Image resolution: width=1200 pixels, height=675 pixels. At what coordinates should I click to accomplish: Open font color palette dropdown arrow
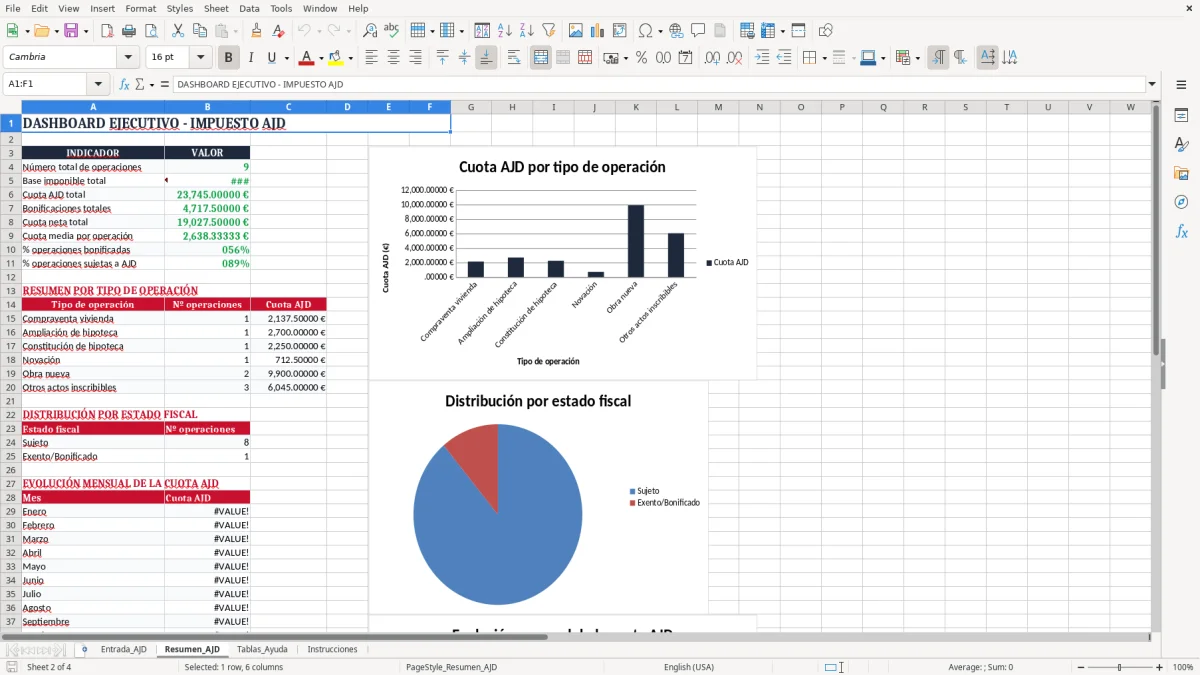coord(320,57)
